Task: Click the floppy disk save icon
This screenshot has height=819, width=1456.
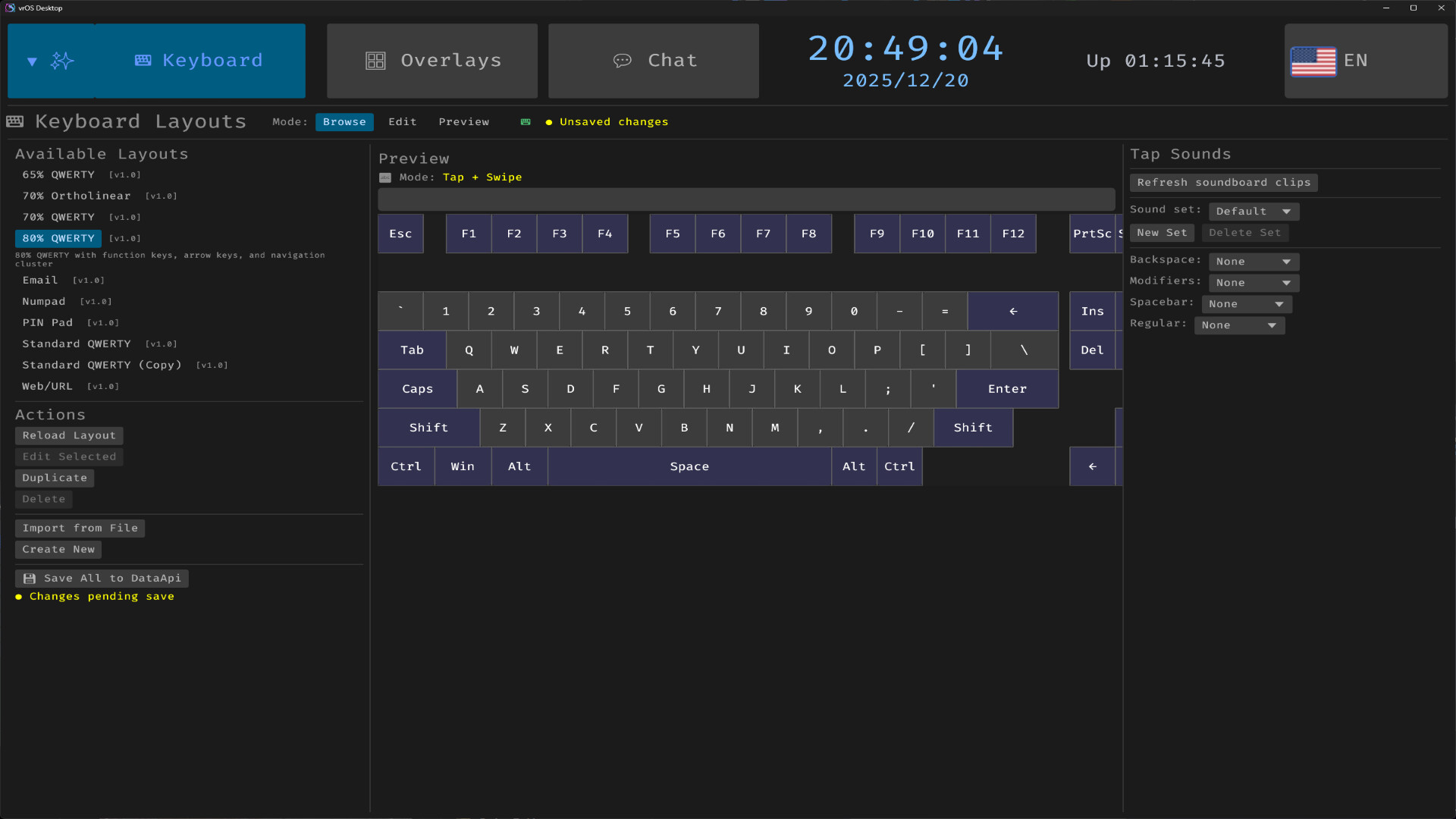Action: tap(30, 578)
